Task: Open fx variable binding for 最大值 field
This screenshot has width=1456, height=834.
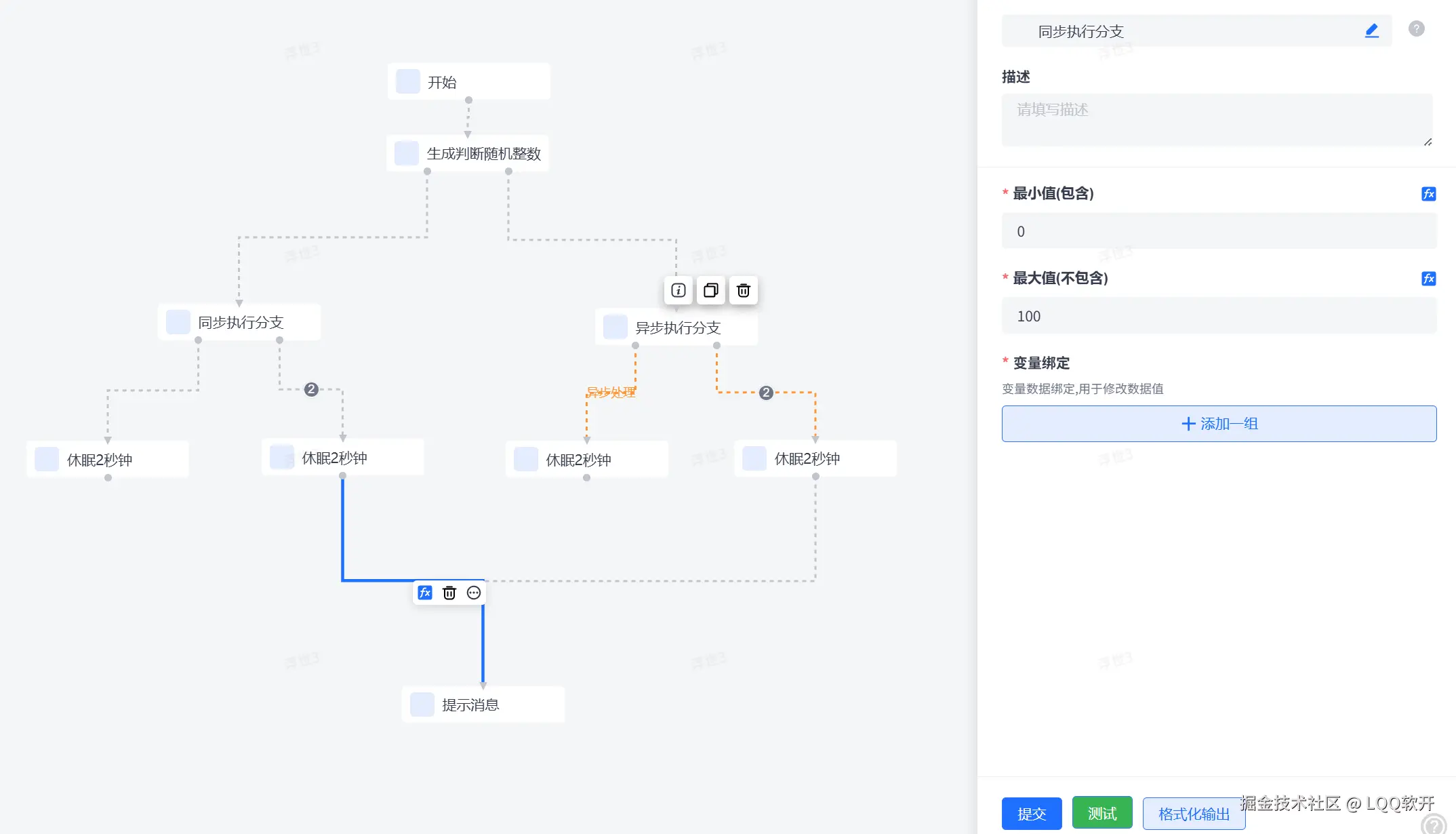Action: (1430, 279)
